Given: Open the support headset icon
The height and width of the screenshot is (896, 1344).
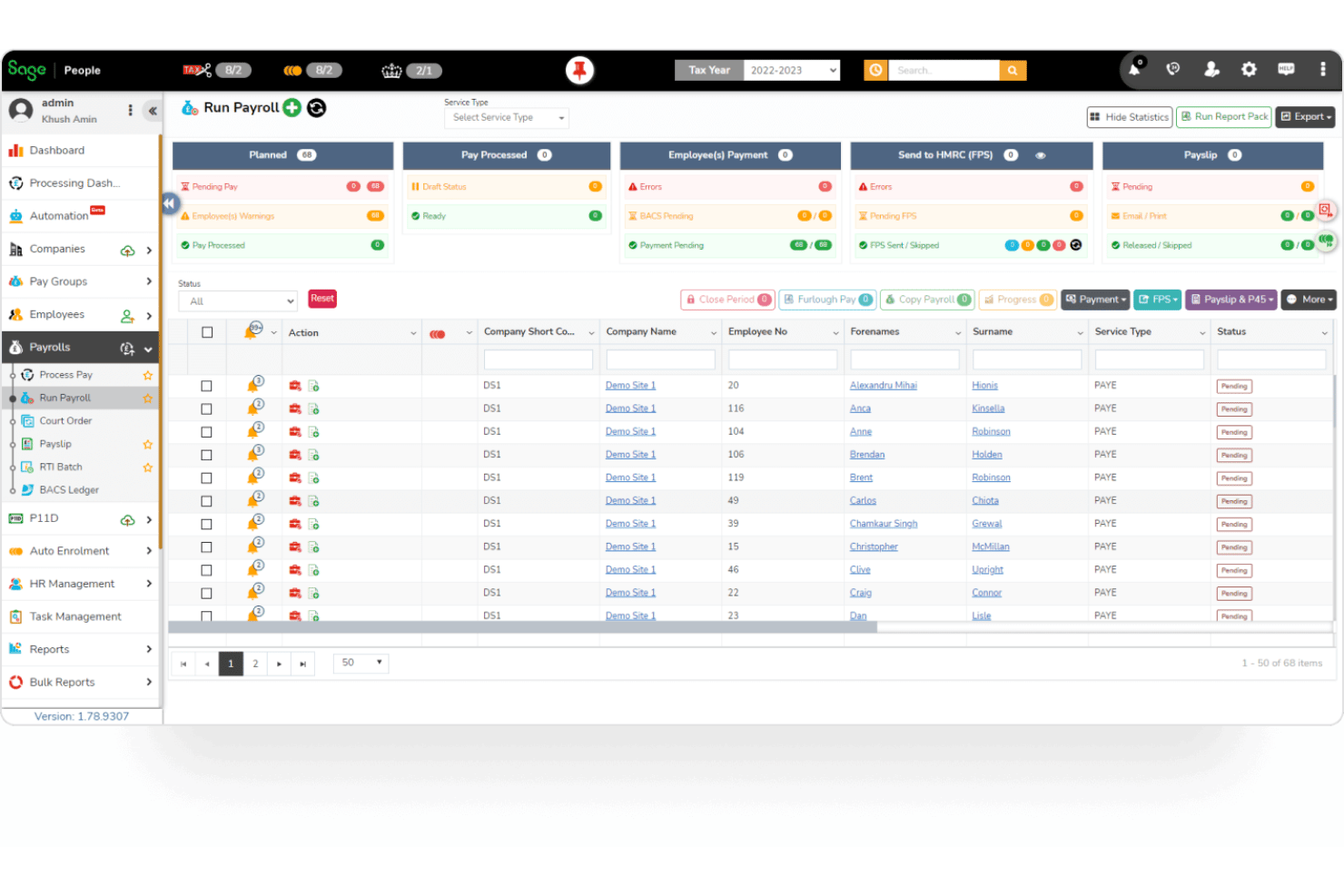Looking at the screenshot, I should pos(1172,69).
